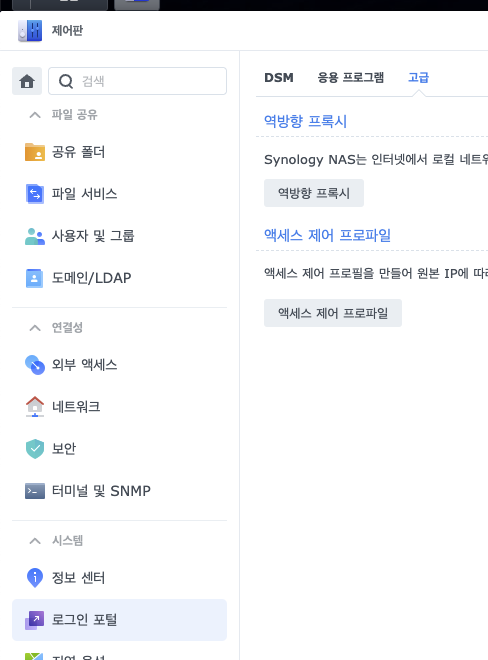
Task: Click the 파일 공유 category label
Action: click(75, 114)
